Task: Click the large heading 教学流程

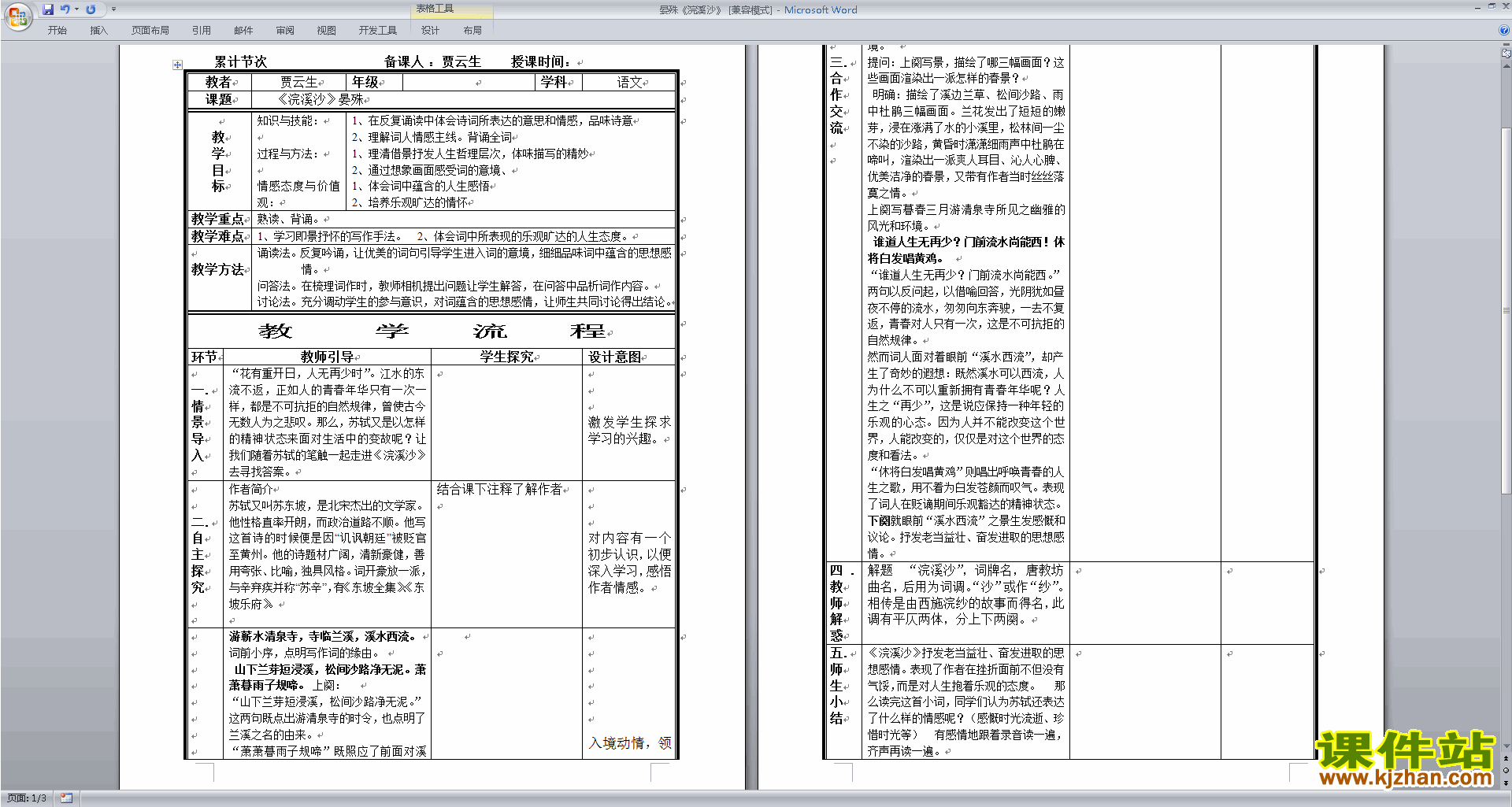Action: [x=432, y=331]
